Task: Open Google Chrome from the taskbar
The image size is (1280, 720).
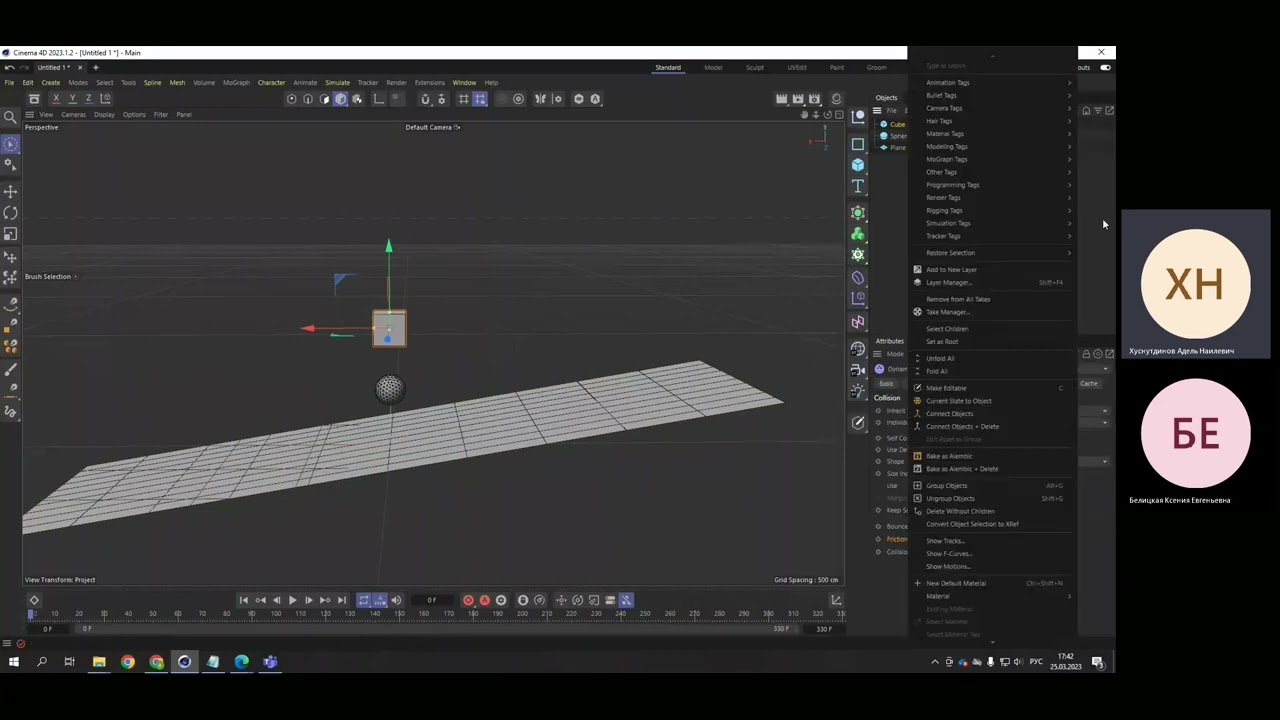Action: point(127,661)
